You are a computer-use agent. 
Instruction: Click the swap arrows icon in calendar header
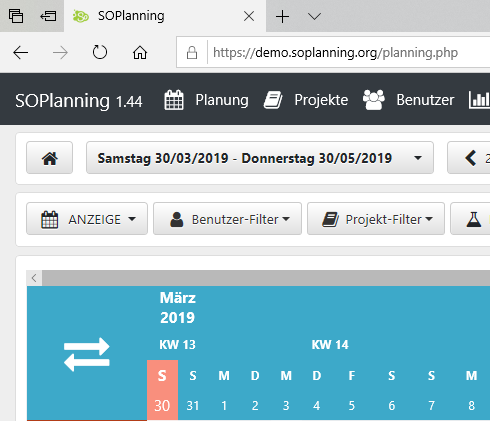(87, 354)
